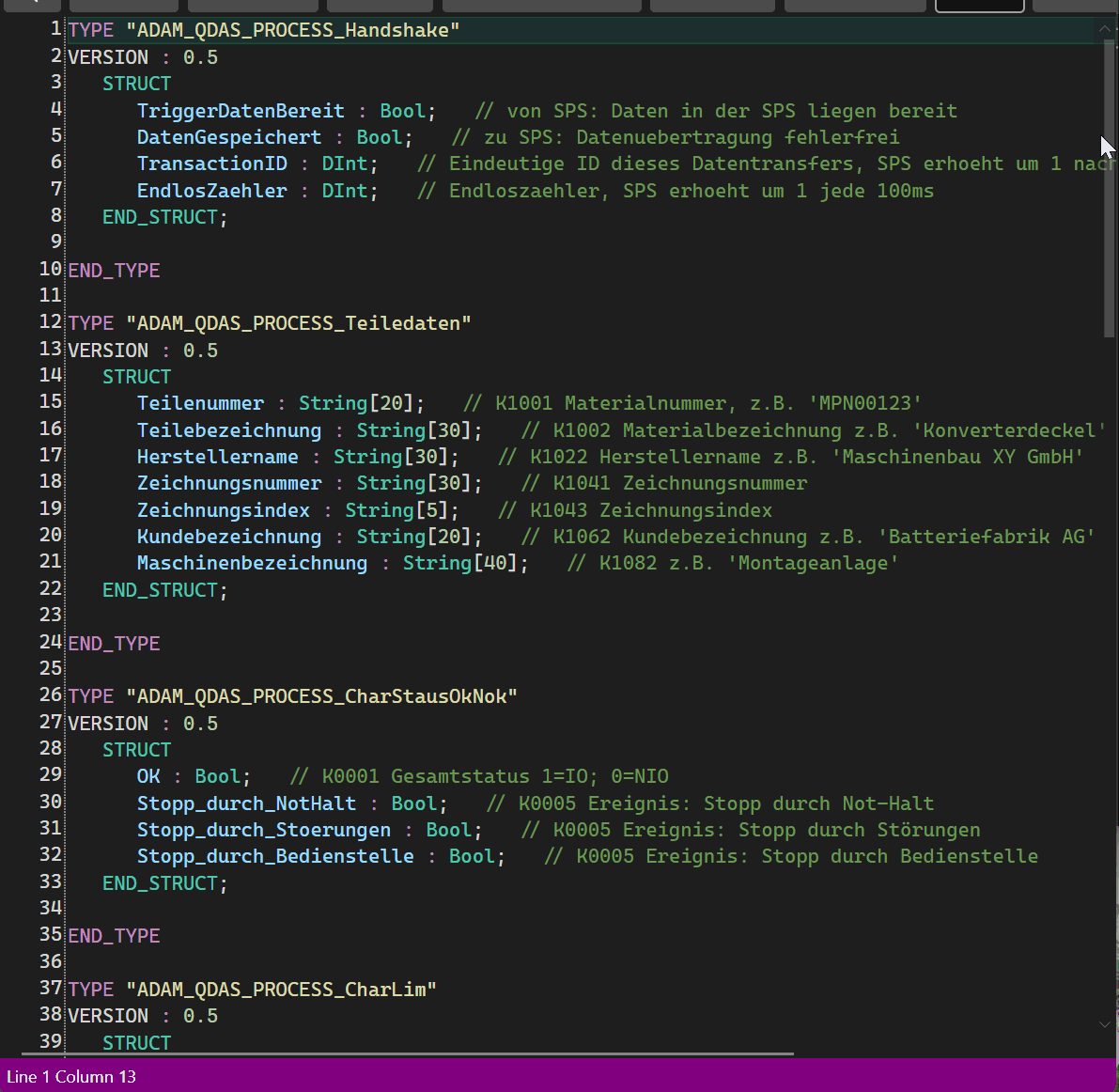Click the END_TYPE keyword on line 24
The width and height of the screenshot is (1119, 1092).
114,644
